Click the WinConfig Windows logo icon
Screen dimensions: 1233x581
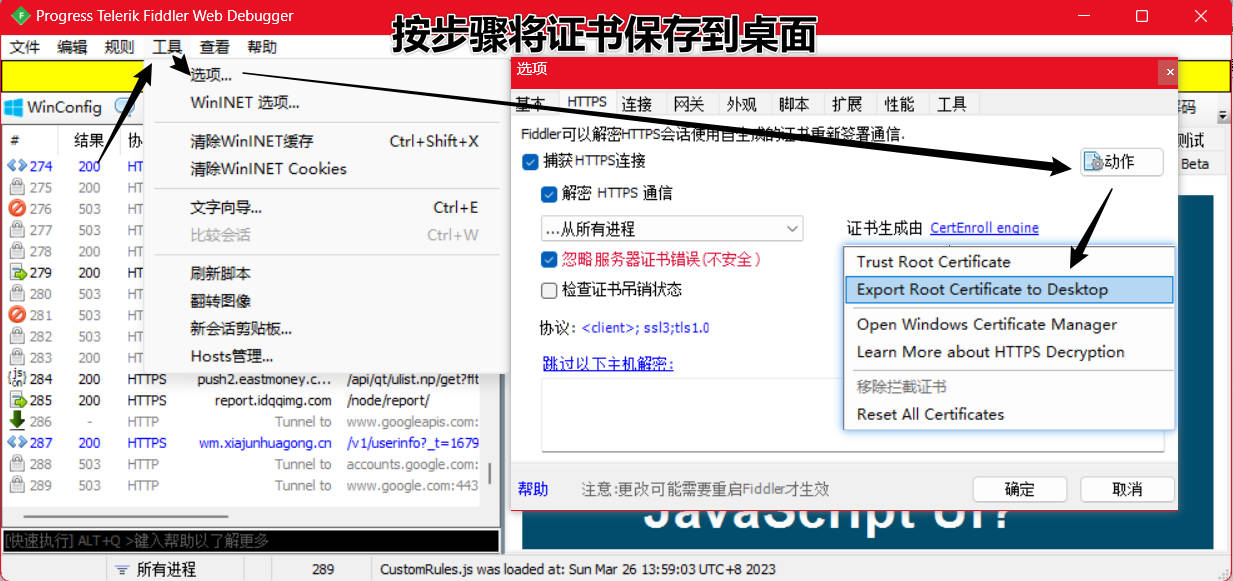coord(14,107)
